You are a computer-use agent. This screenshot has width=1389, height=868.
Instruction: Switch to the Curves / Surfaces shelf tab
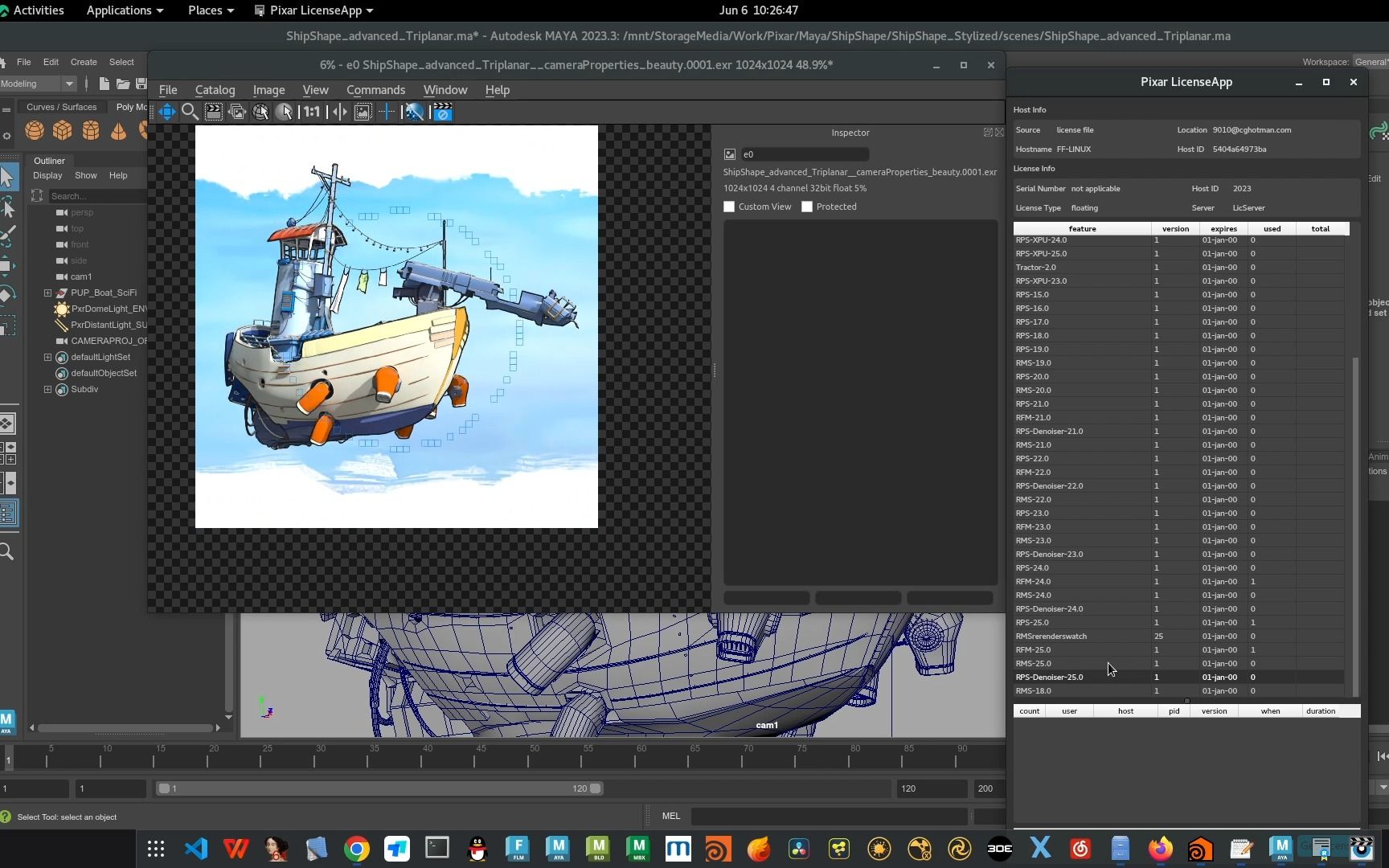pyautogui.click(x=61, y=106)
